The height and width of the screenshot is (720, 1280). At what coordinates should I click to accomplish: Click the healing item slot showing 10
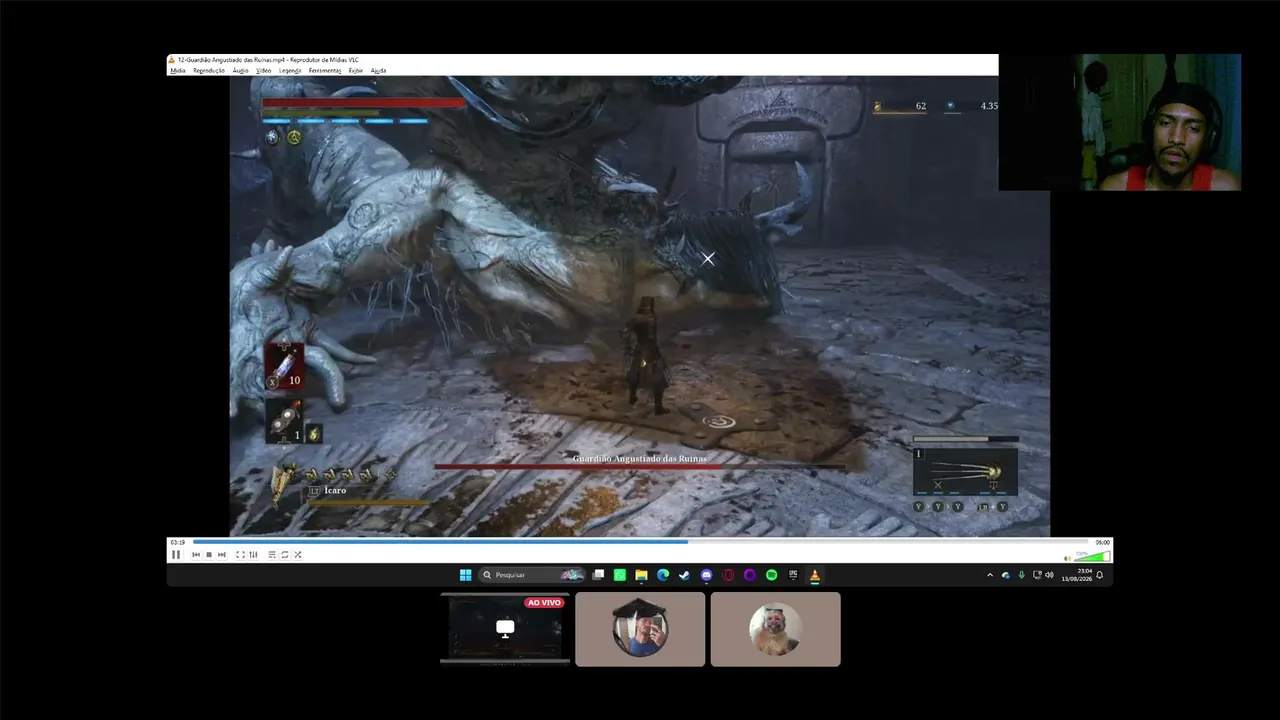tap(284, 366)
